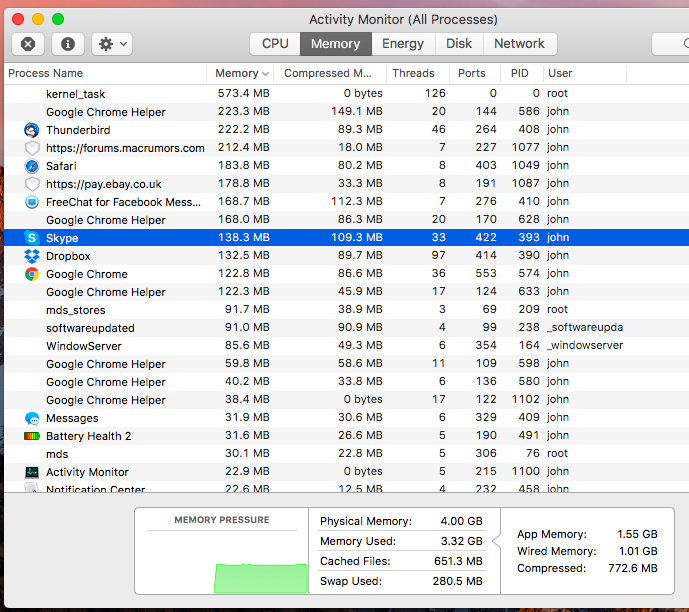Screen dimensions: 689x612
Task: Select the mds process row
Action: point(346,454)
